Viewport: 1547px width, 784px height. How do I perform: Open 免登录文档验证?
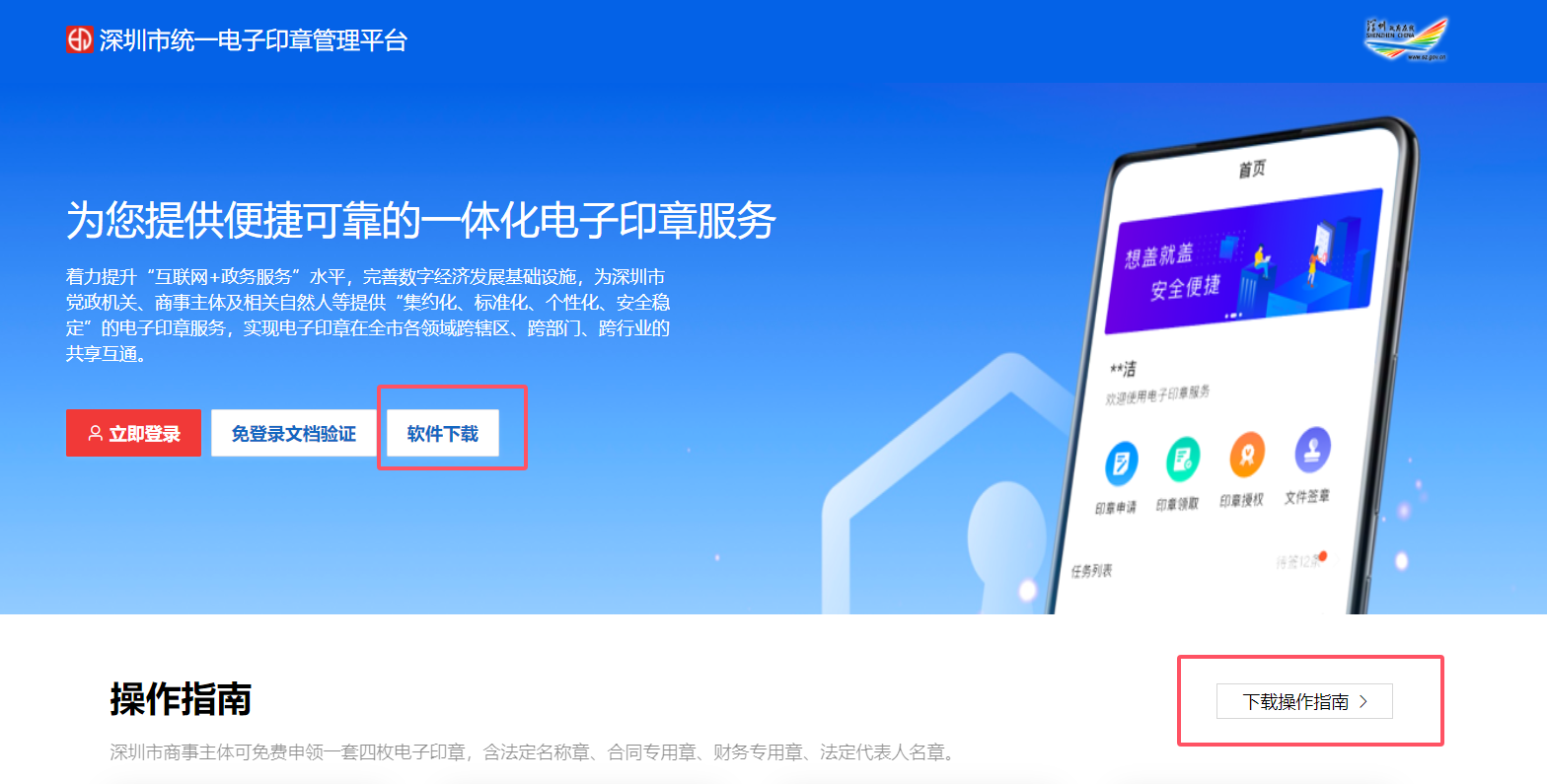(x=294, y=433)
